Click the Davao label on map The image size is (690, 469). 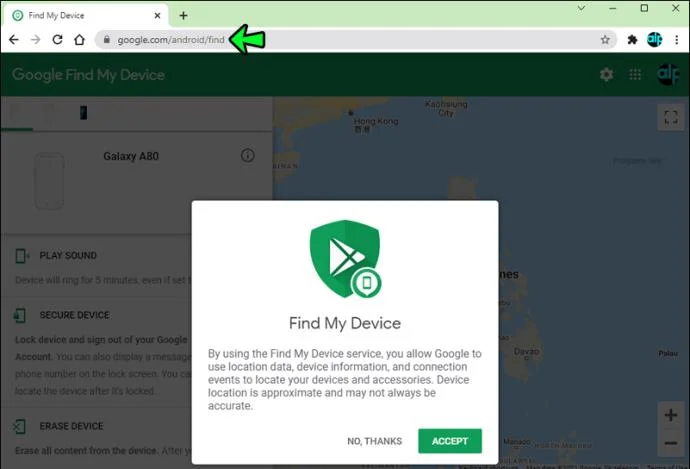pyautogui.click(x=526, y=351)
